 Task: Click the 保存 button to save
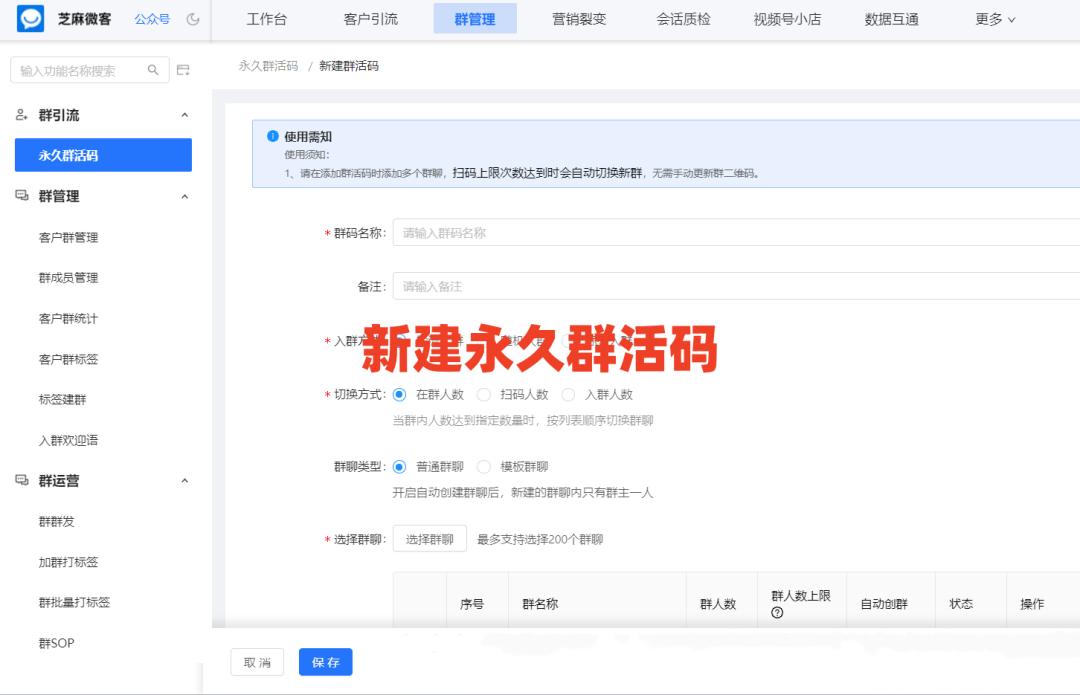pyautogui.click(x=325, y=662)
